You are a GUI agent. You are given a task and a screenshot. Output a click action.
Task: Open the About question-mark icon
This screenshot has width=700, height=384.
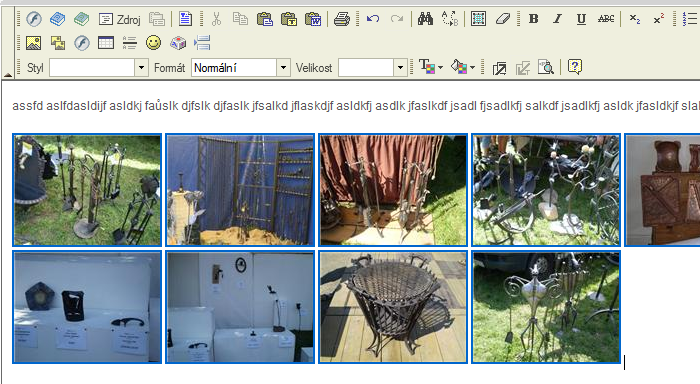(x=575, y=67)
